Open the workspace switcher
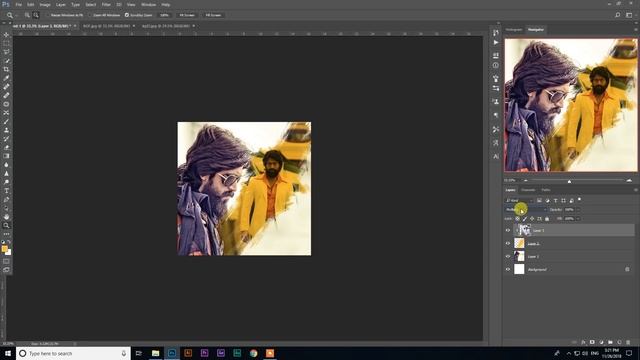The height and width of the screenshot is (360, 640). pyautogui.click(x=629, y=15)
